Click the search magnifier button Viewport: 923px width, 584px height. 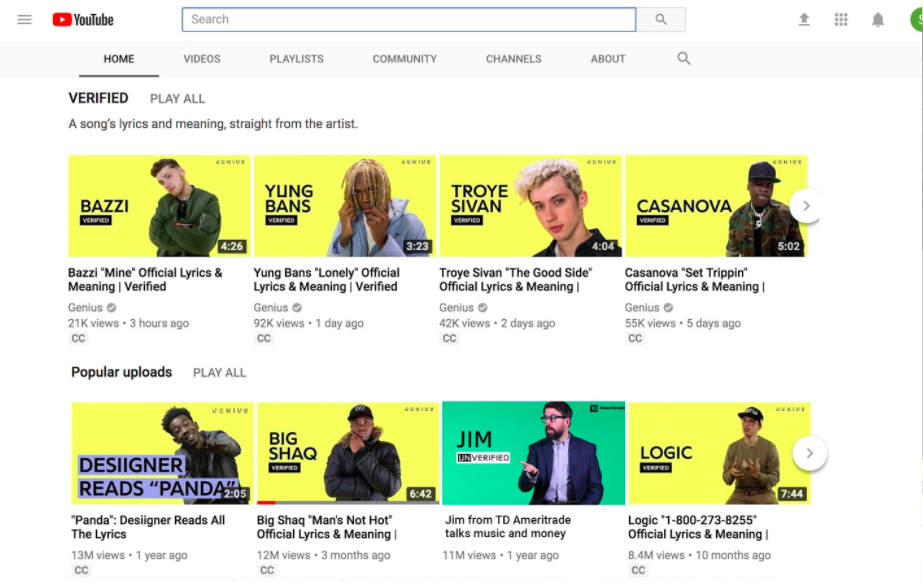[661, 19]
